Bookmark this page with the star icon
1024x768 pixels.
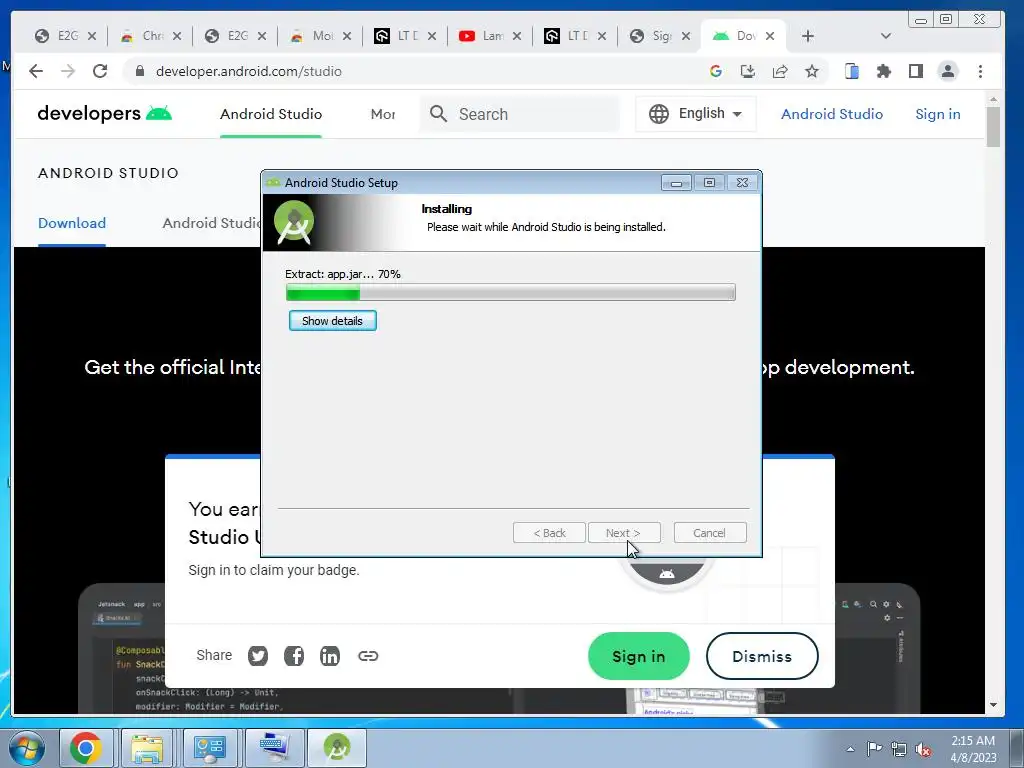812,71
